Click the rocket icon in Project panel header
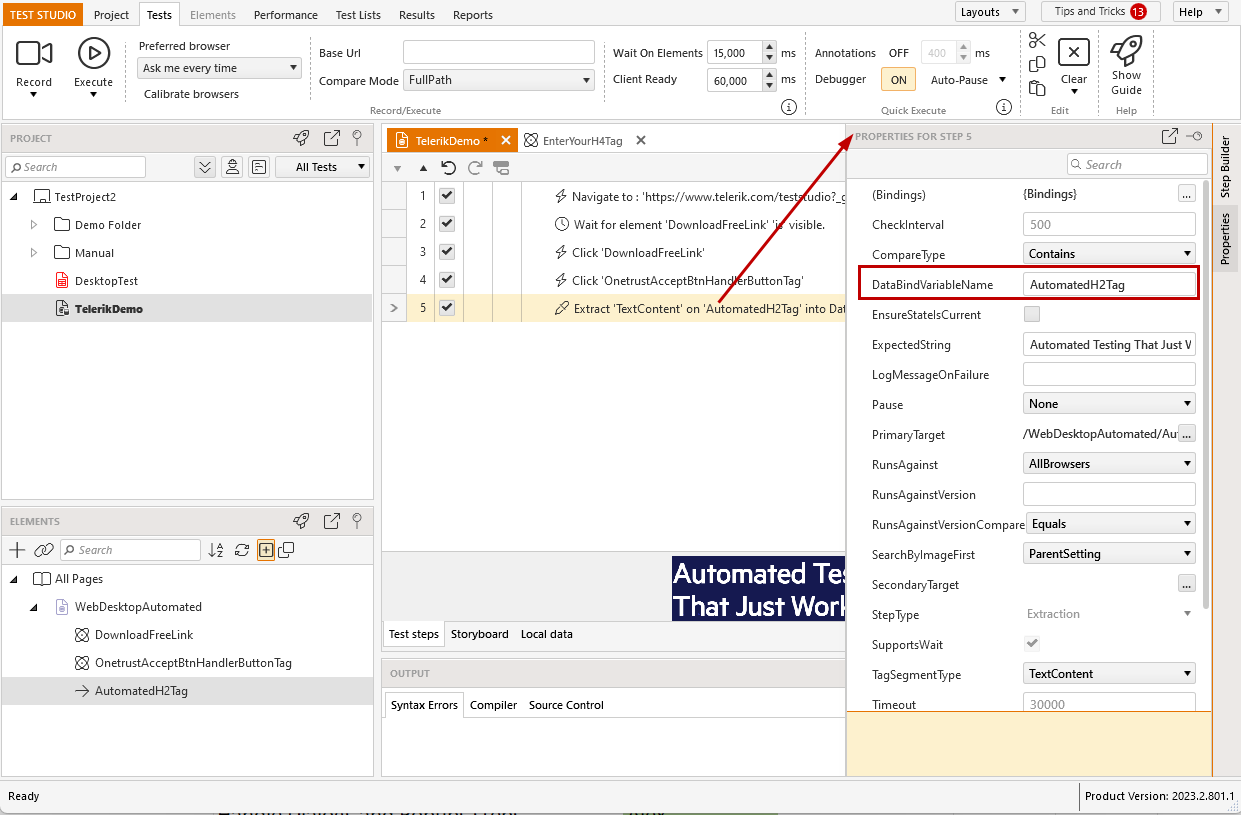 click(x=301, y=138)
